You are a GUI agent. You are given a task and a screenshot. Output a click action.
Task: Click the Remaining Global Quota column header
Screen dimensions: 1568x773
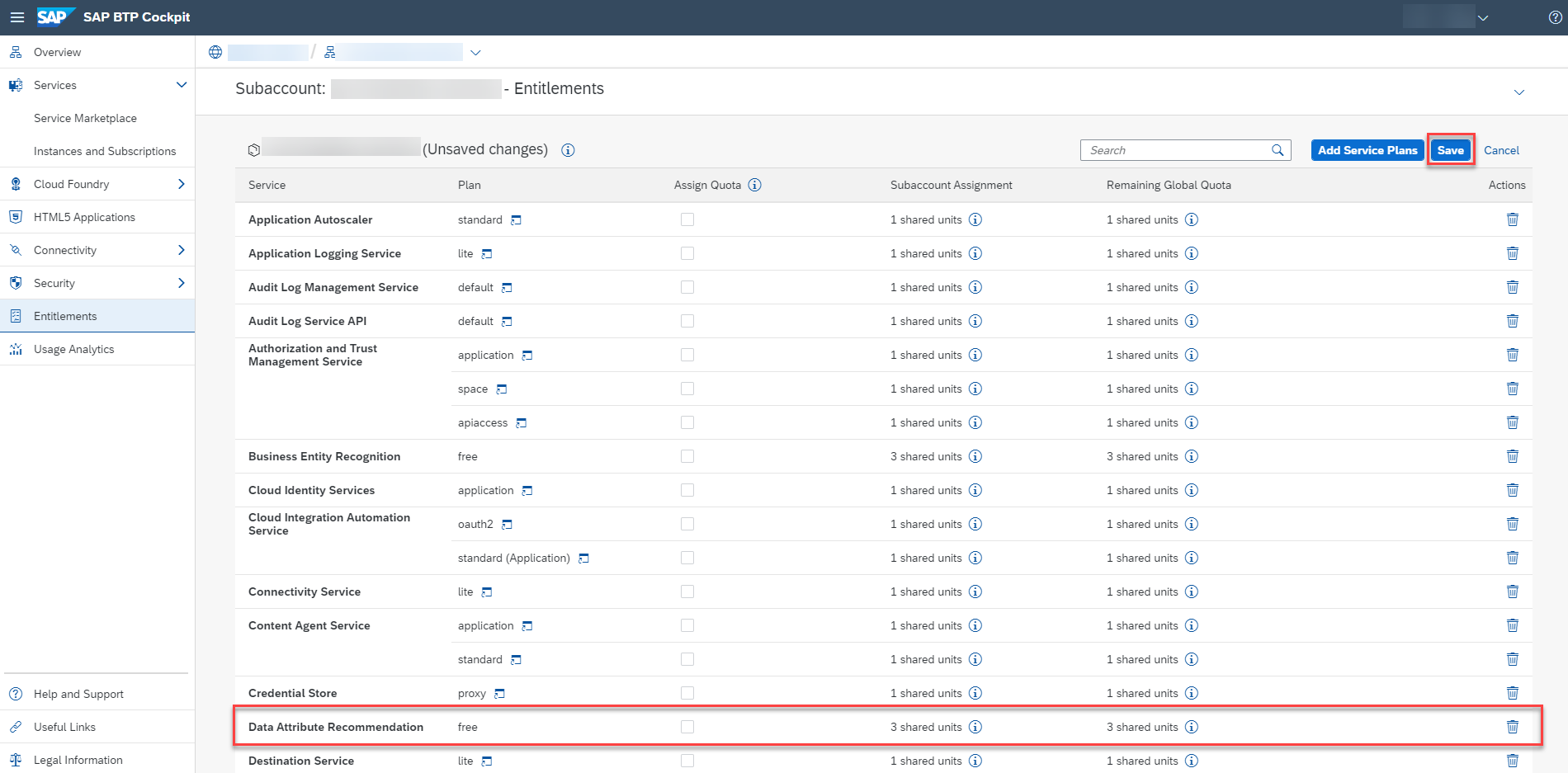click(x=1169, y=185)
